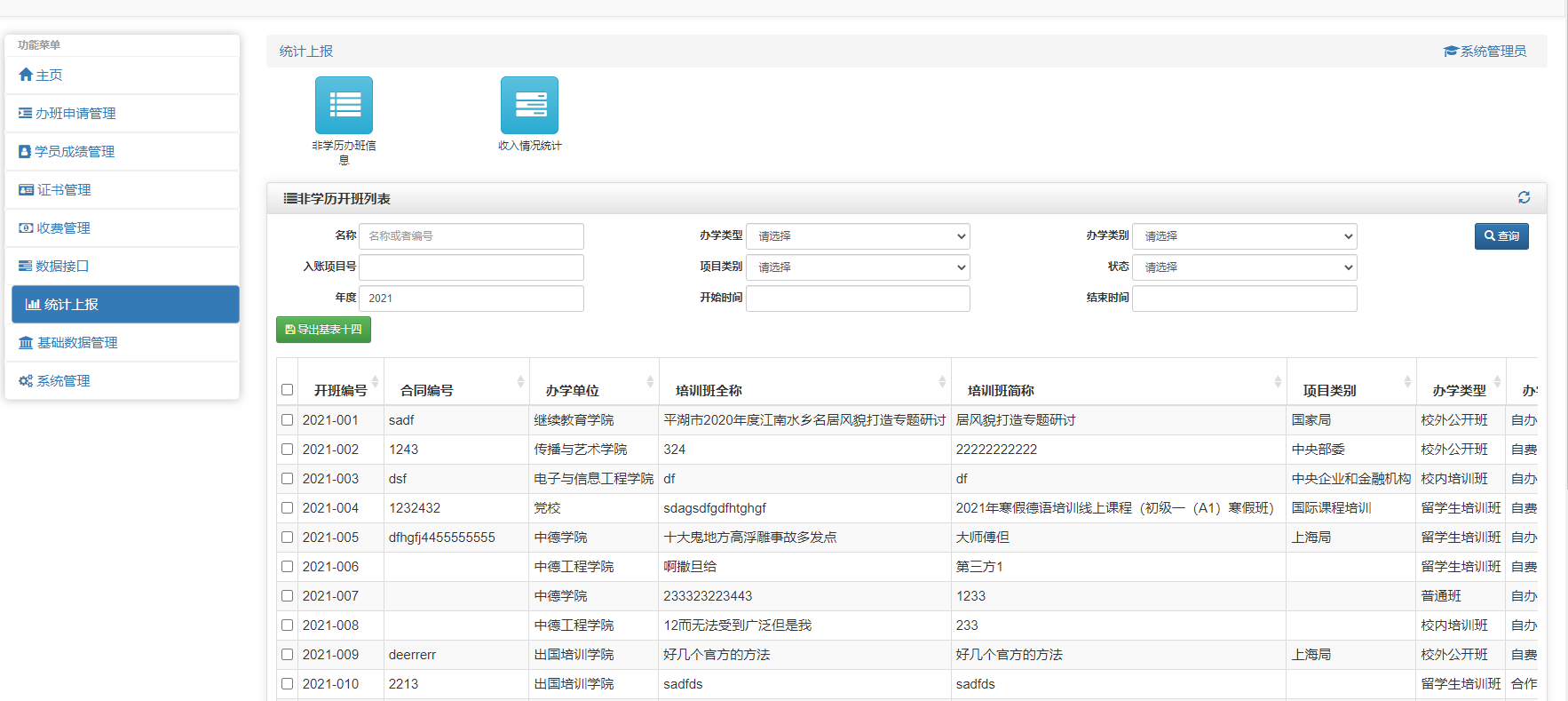Image resolution: width=1568 pixels, height=701 pixels.
Task: Click the 查询 search button
Action: coord(1501,236)
